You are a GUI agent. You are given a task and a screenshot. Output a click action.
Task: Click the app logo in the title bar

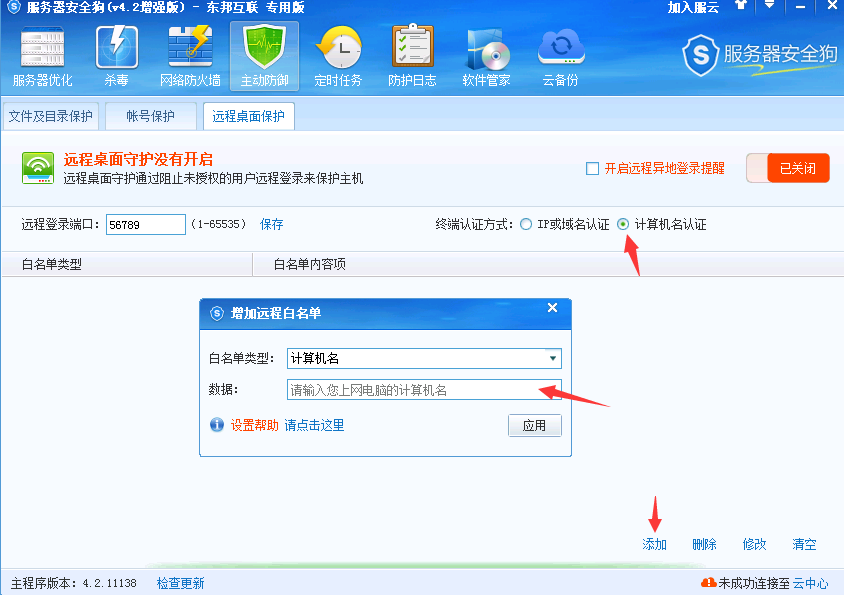click(14, 7)
